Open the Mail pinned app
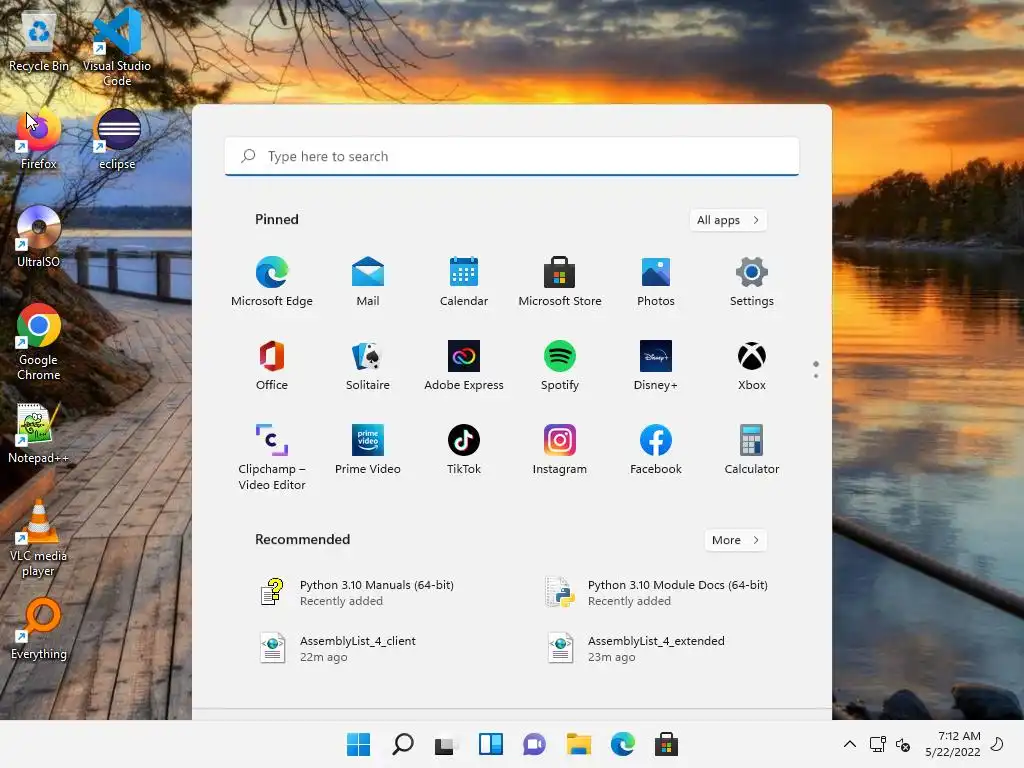This screenshot has height=768, width=1024. tap(368, 281)
